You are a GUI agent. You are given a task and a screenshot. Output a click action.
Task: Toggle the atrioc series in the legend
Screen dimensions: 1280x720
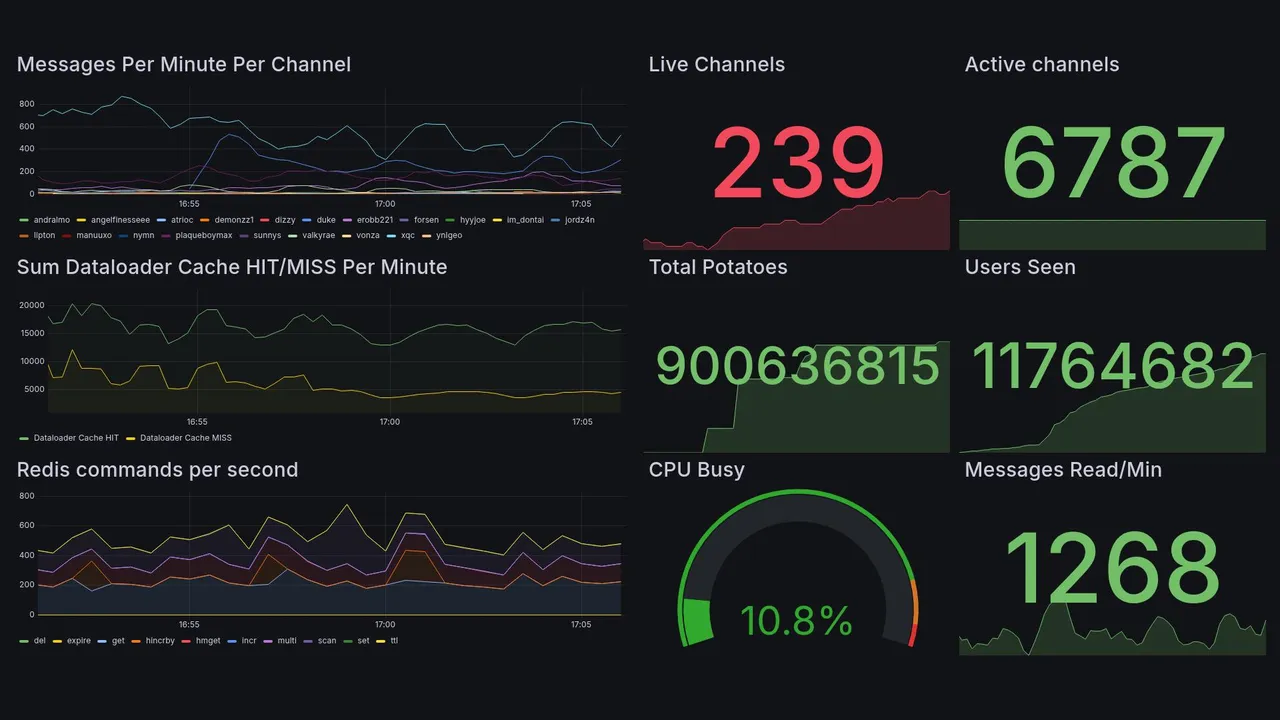click(x=182, y=220)
